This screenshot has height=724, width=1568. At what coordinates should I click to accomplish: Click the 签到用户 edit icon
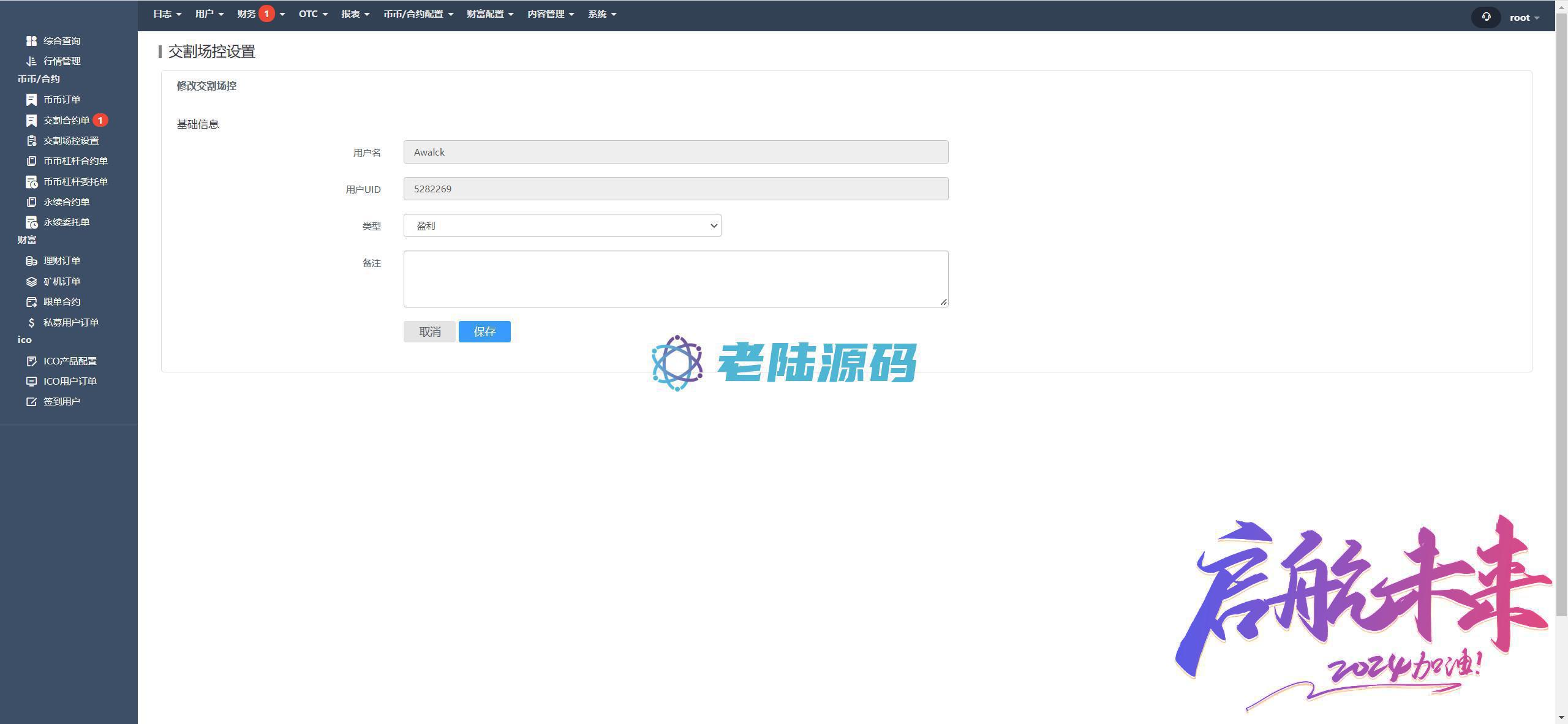31,401
